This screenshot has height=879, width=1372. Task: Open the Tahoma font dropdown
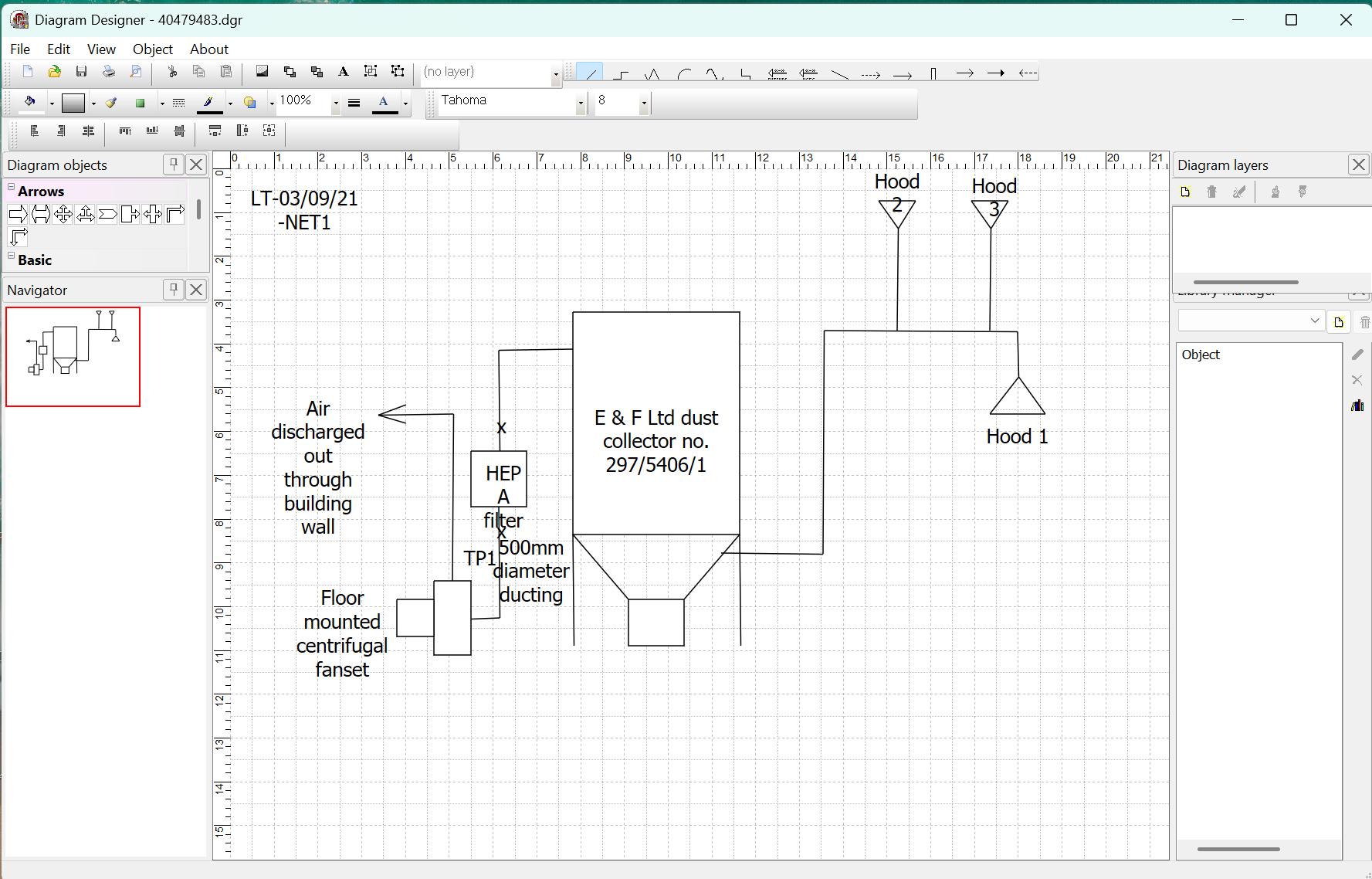(x=581, y=102)
